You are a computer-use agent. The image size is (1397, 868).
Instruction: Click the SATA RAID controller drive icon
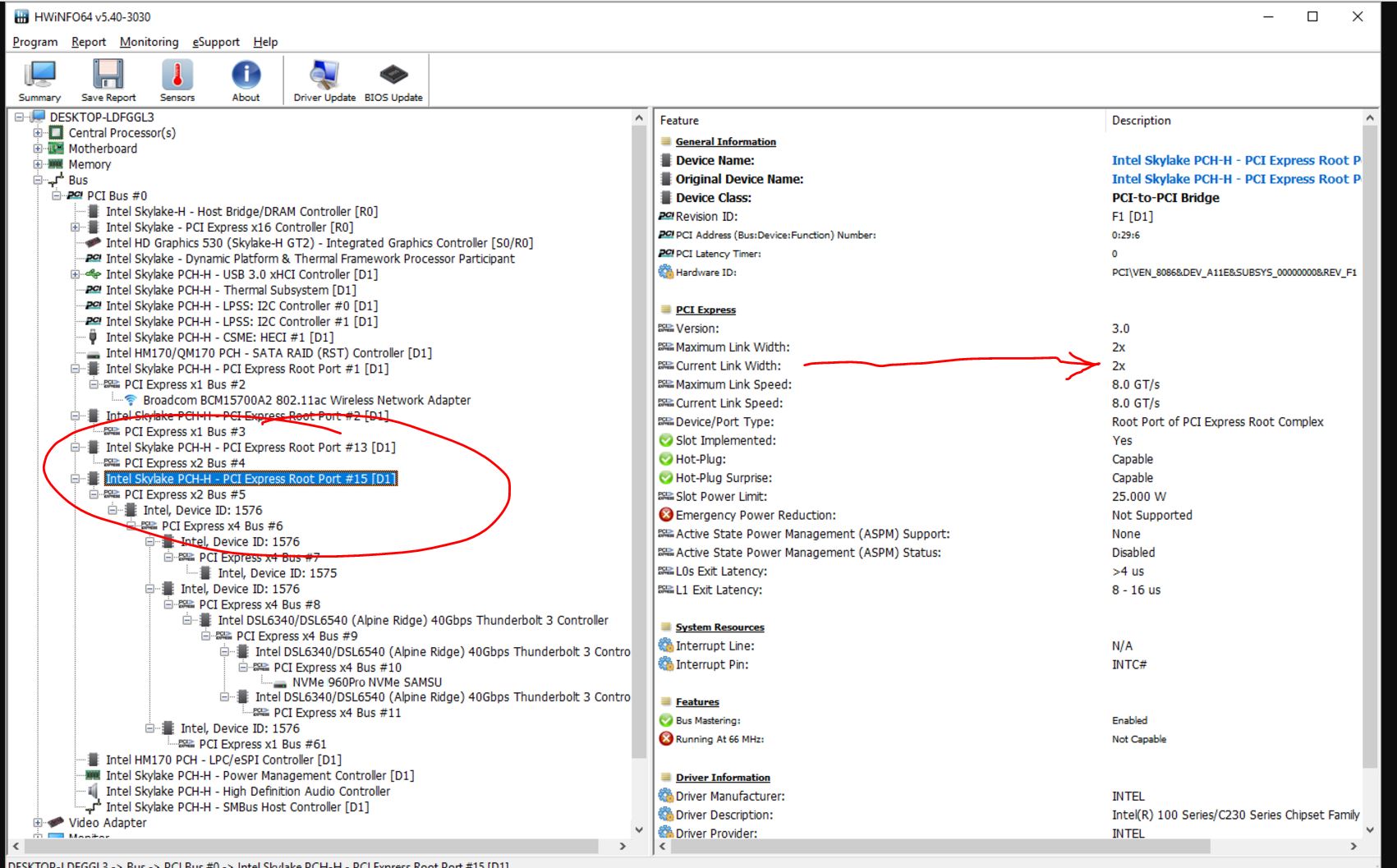(x=94, y=354)
